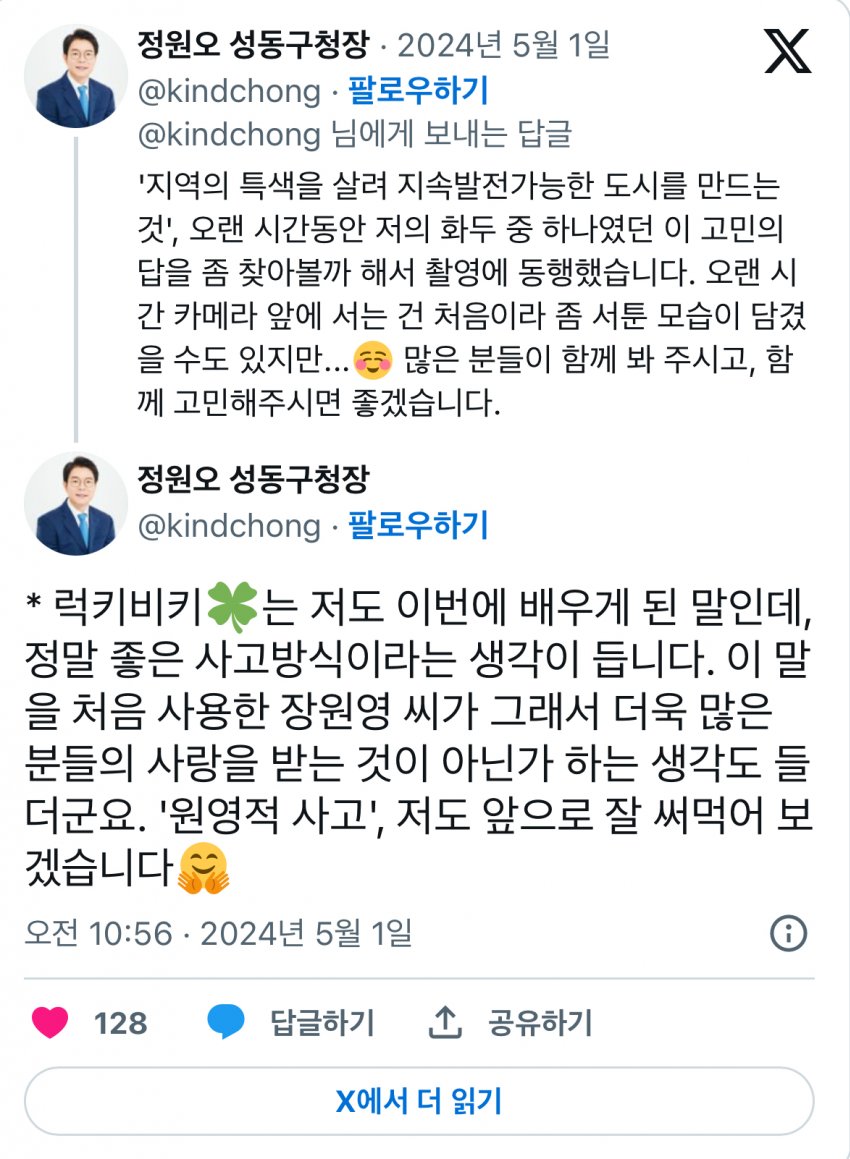Click "팔로우하기" on the lower tweet
This screenshot has height=1159, width=850.
pos(418,526)
